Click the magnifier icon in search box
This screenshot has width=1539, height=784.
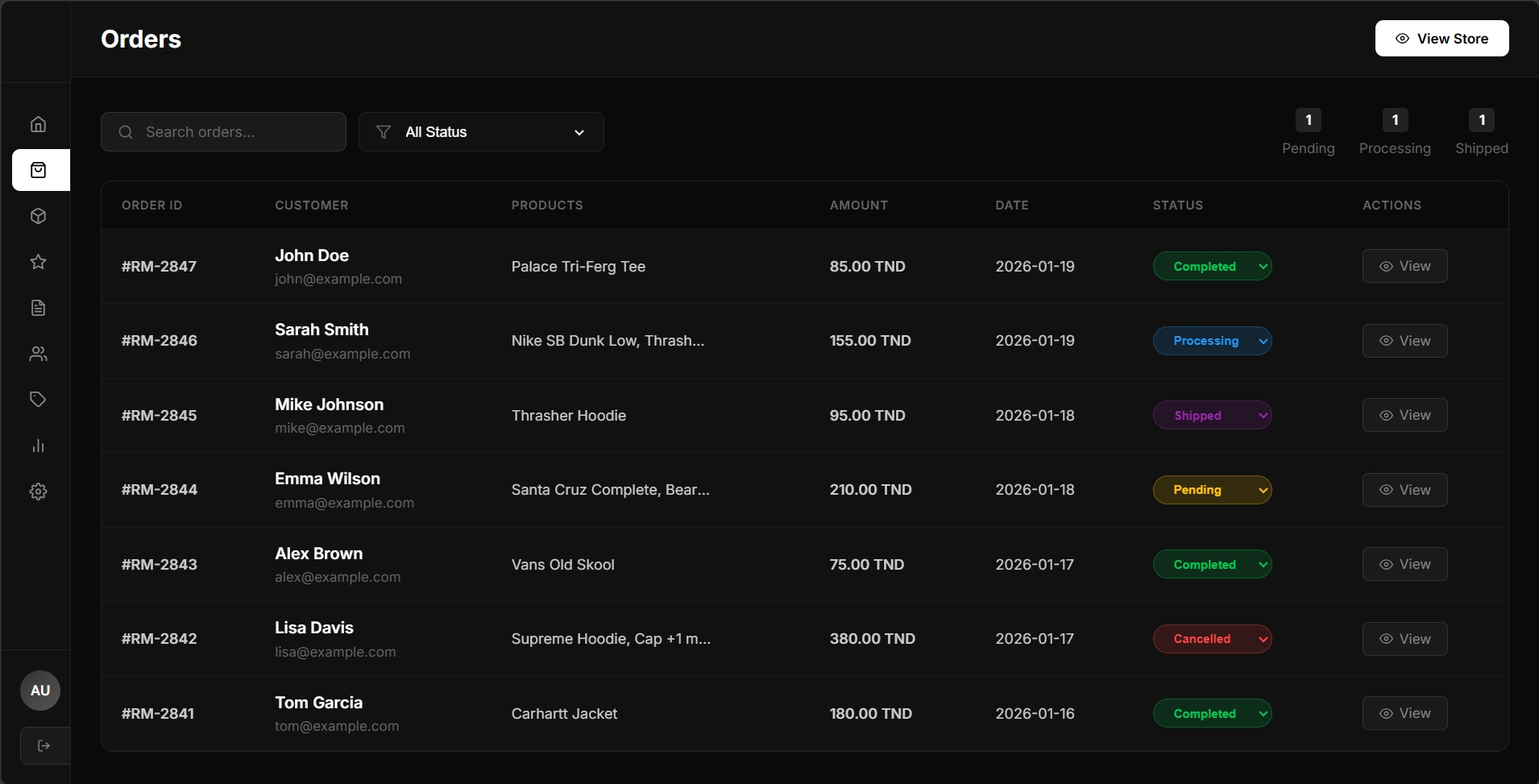[126, 132]
